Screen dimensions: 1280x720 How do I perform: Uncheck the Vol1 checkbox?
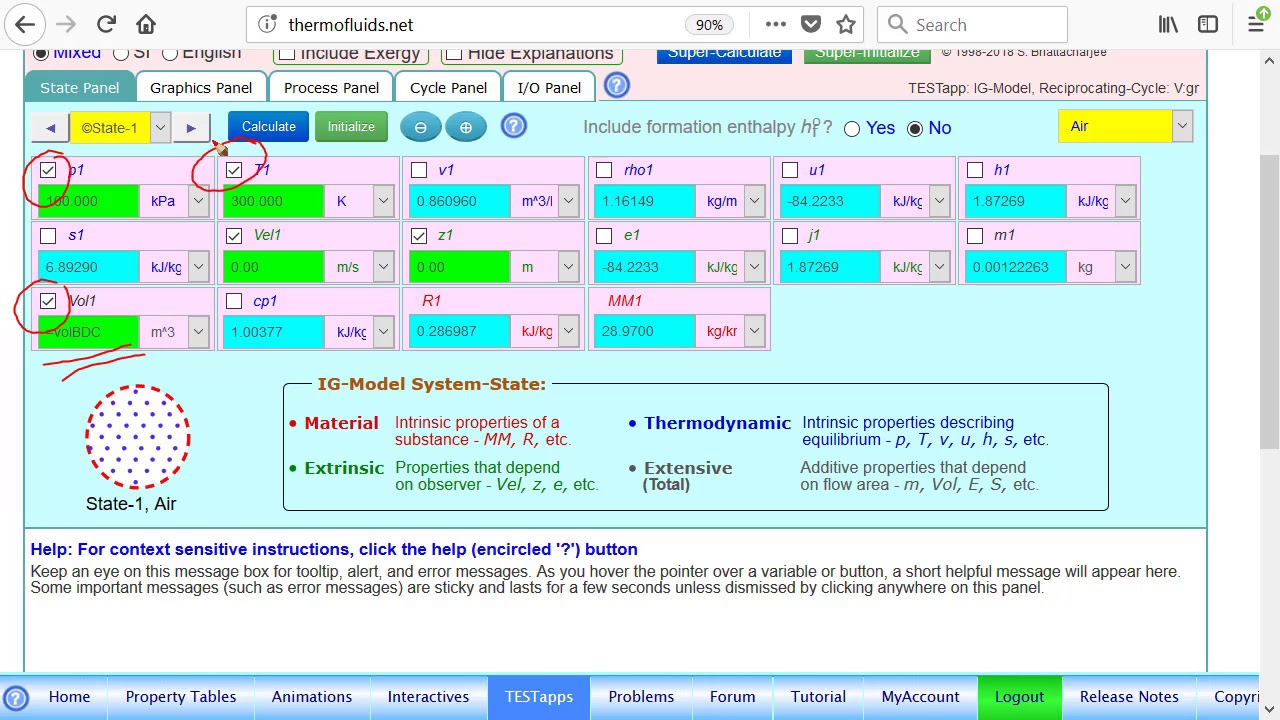(48, 301)
